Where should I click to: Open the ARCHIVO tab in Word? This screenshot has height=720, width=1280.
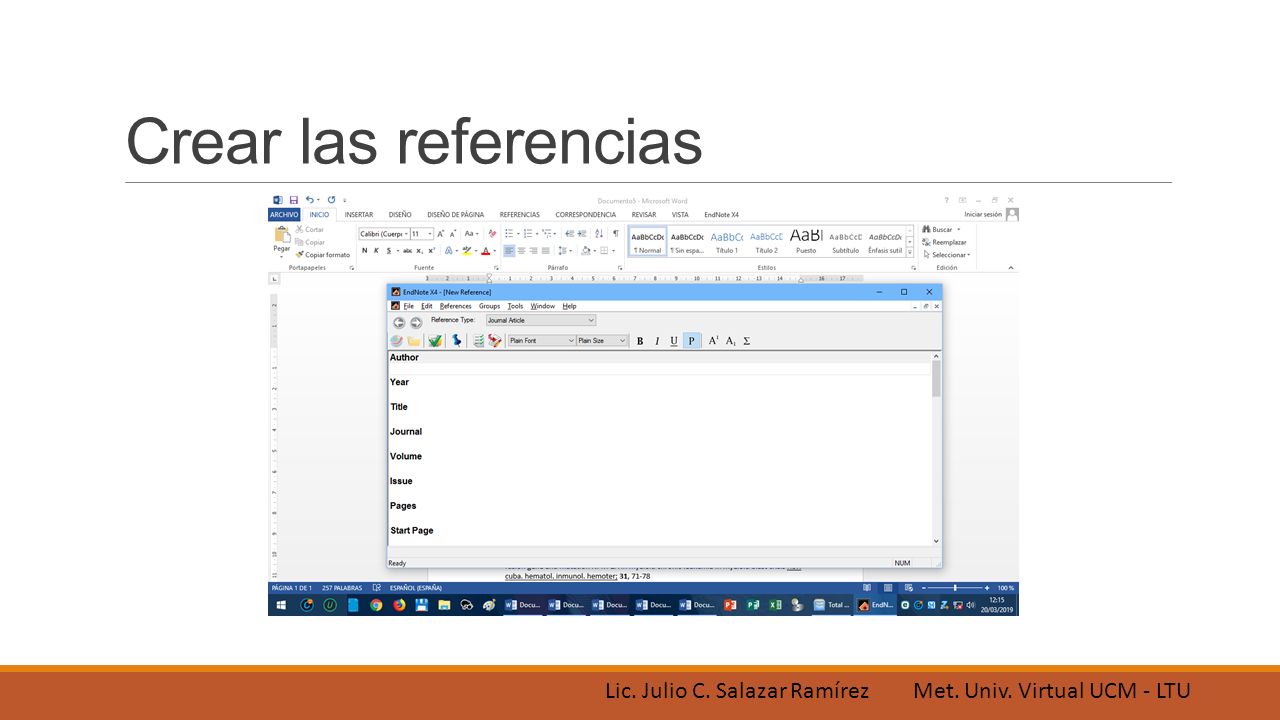284,215
